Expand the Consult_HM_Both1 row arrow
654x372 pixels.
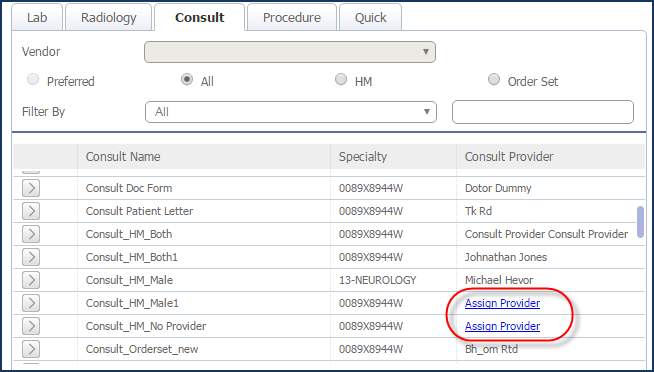(31, 257)
